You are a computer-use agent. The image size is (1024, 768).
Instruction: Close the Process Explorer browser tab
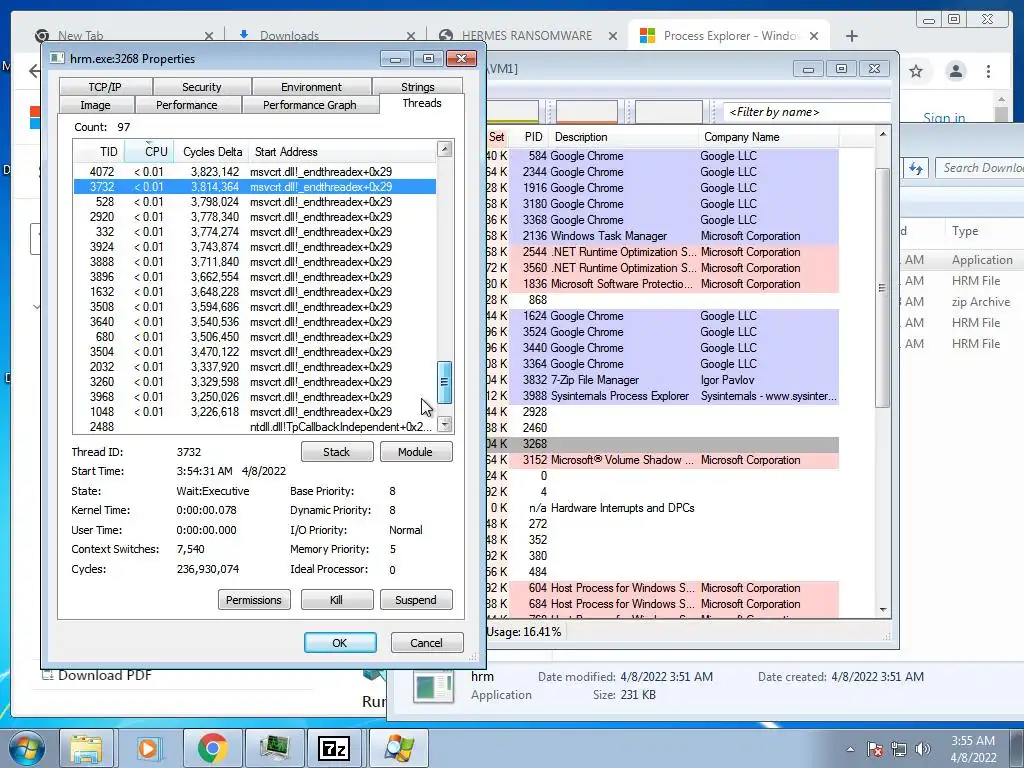(814, 36)
